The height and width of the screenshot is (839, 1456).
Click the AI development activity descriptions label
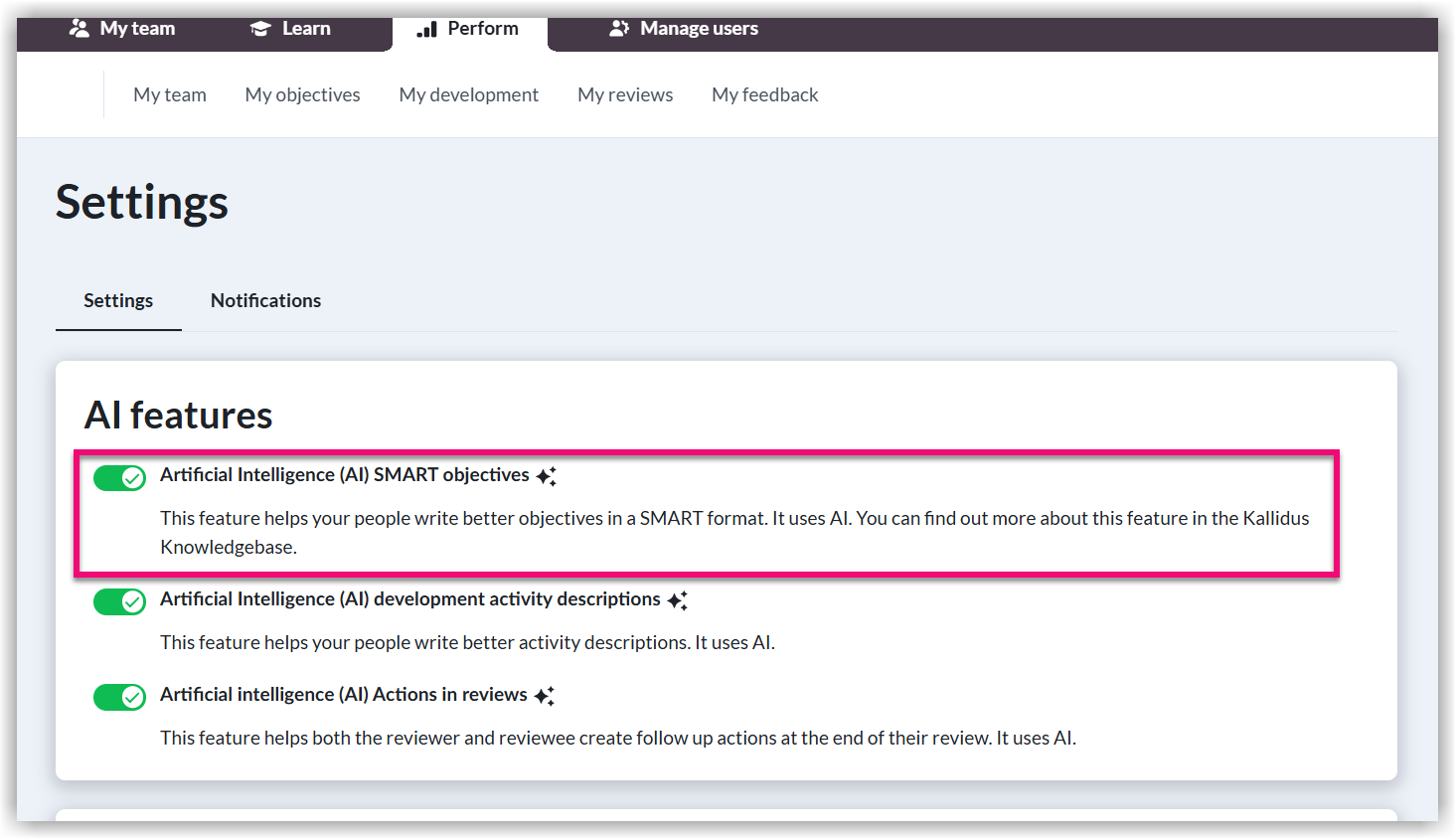pos(409,599)
